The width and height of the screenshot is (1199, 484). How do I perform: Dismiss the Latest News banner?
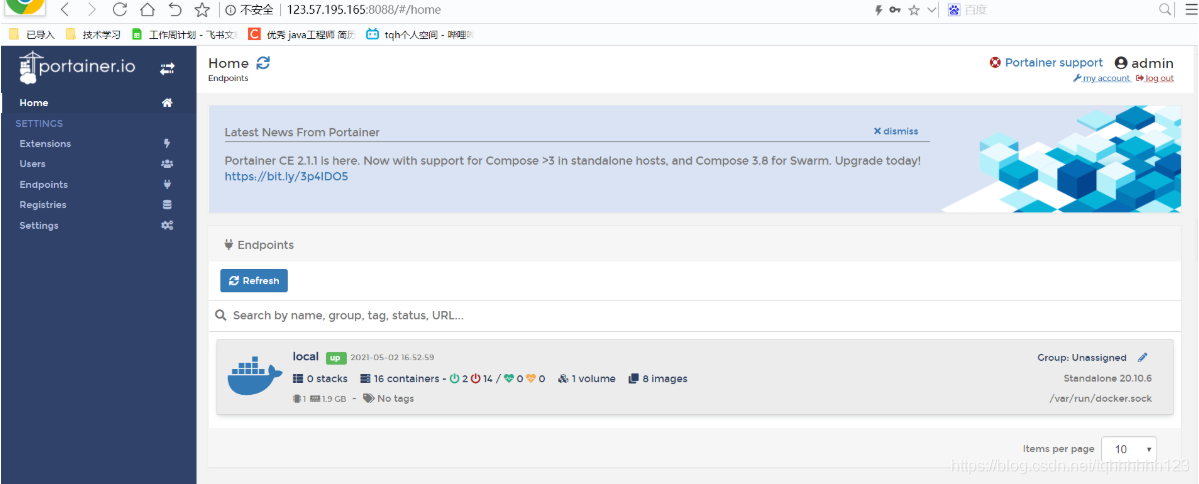896,132
